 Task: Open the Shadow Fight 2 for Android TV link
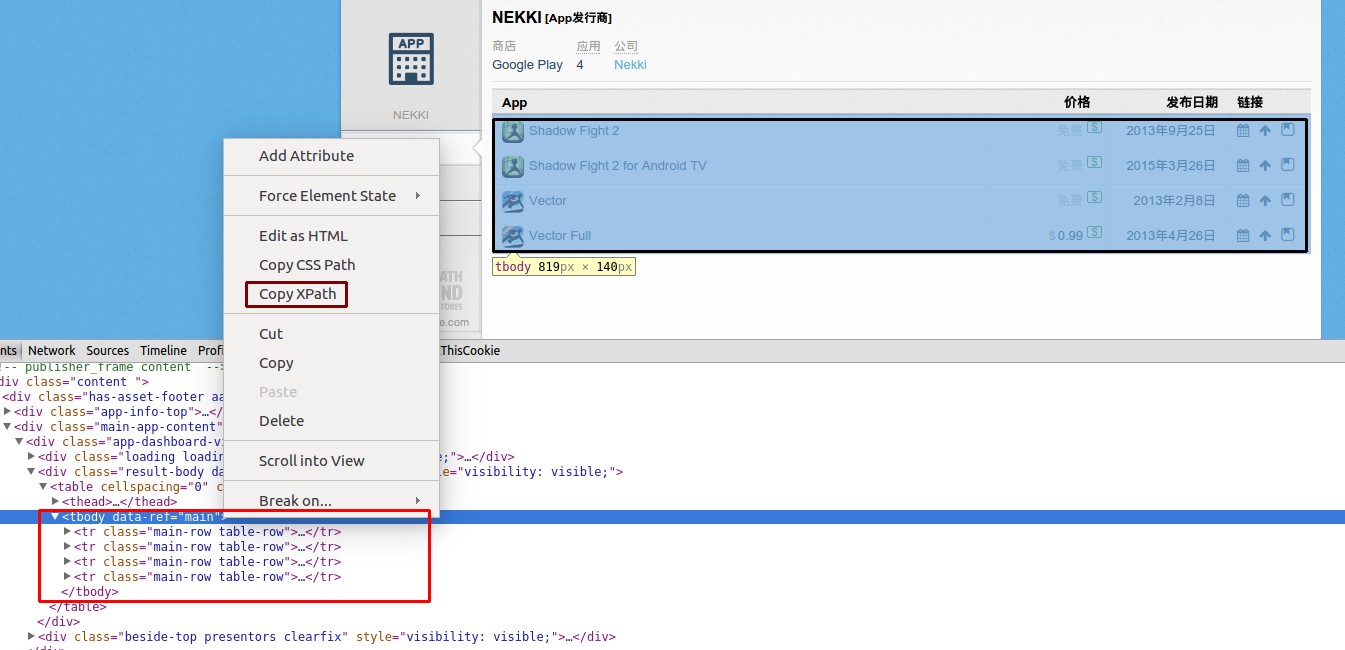[x=618, y=166]
